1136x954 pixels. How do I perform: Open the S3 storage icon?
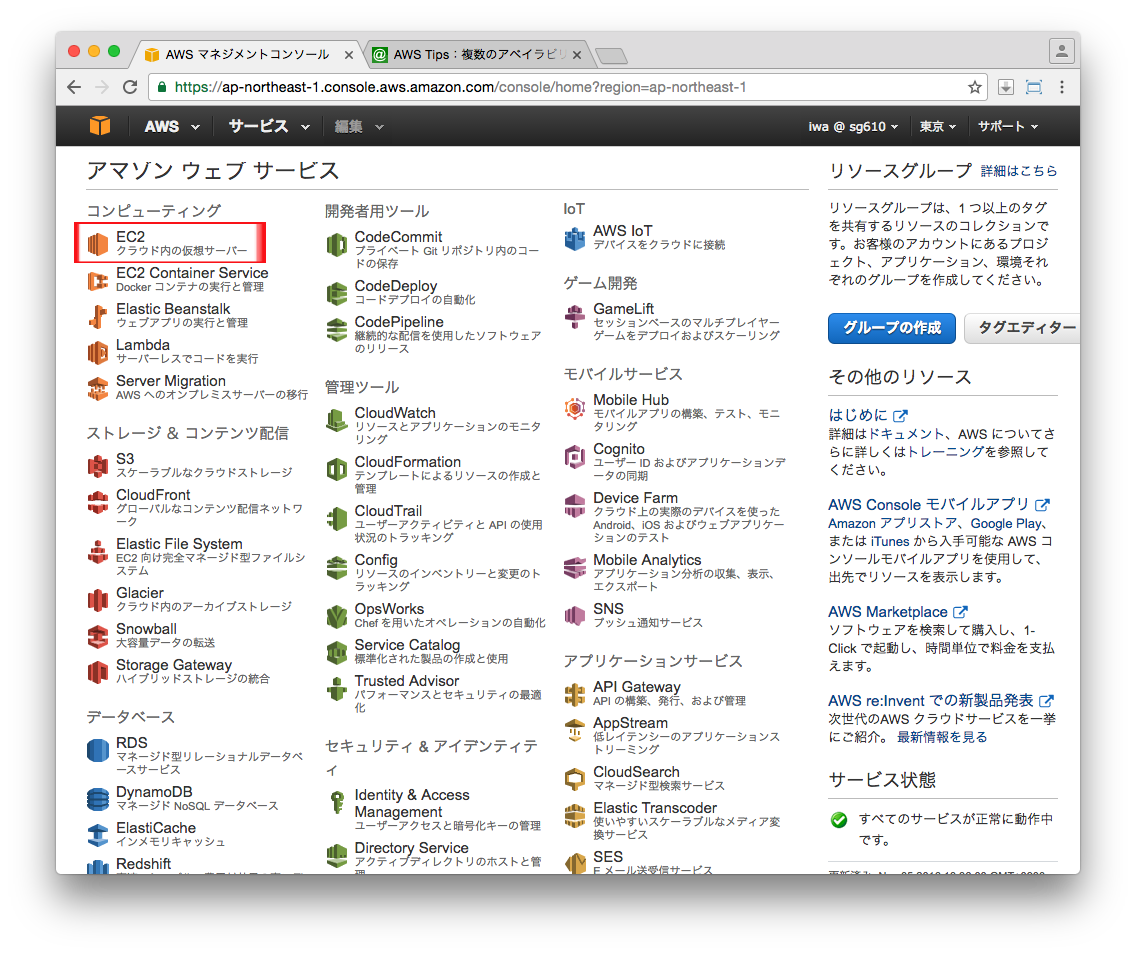coord(98,466)
